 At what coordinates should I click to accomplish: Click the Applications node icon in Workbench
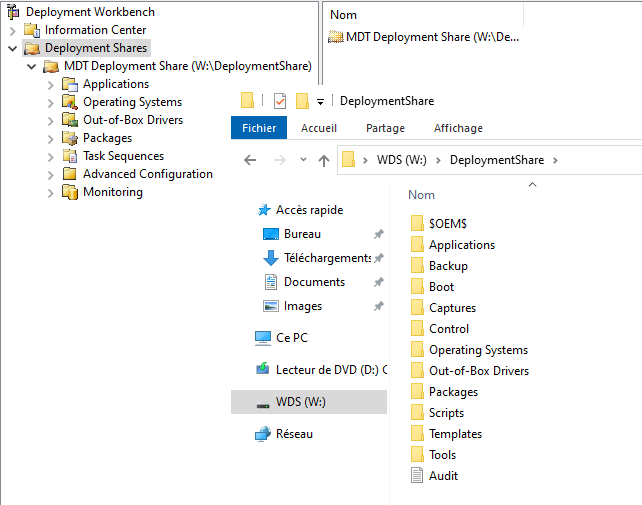click(70, 84)
